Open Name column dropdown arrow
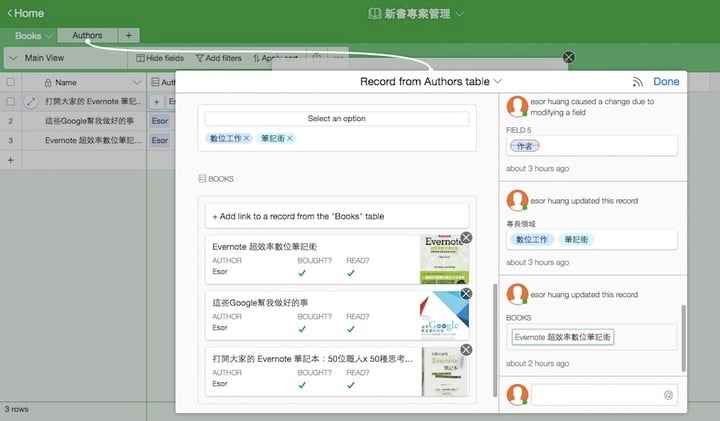 coord(137,83)
